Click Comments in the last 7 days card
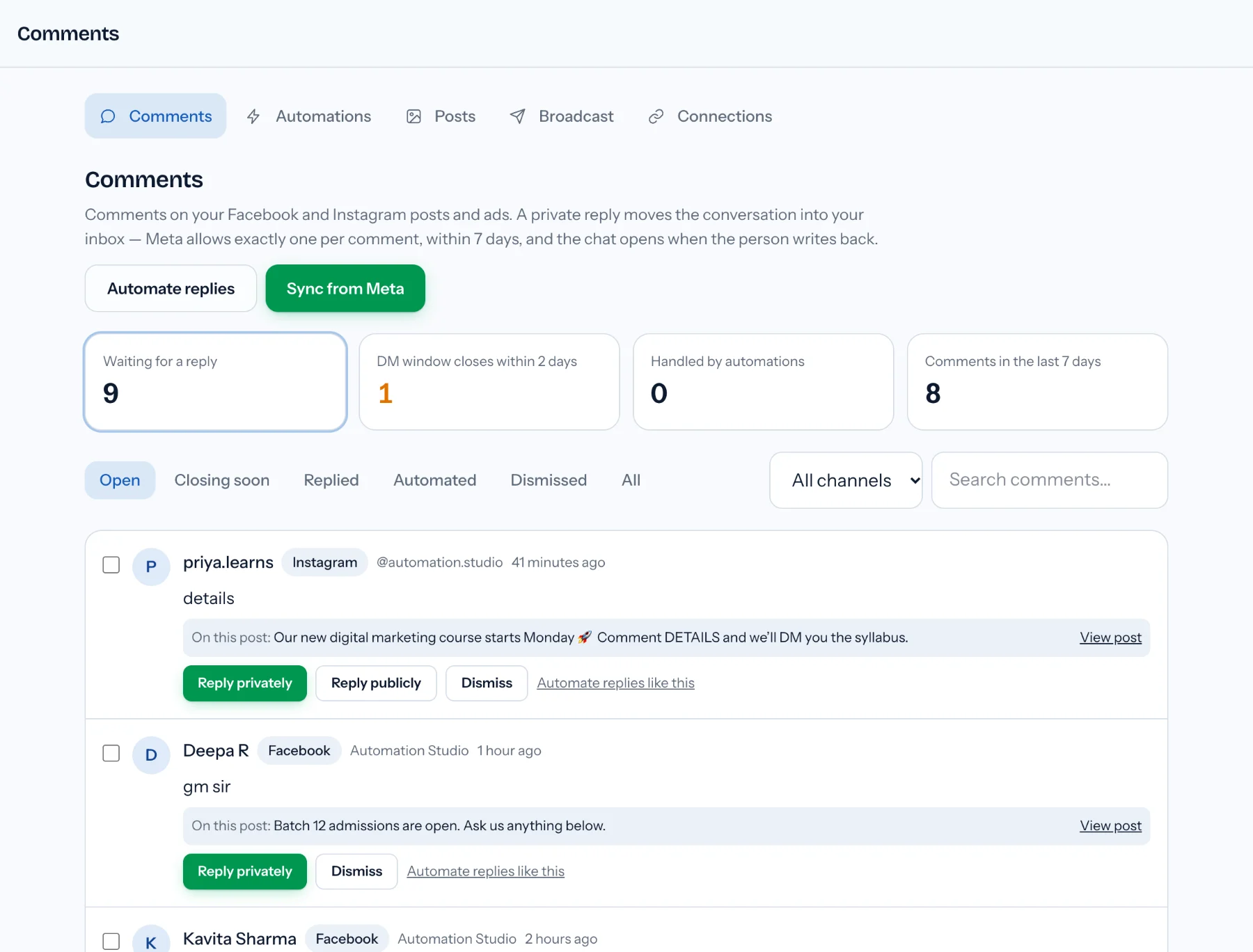Screen dimensions: 1253x952 (1037, 382)
